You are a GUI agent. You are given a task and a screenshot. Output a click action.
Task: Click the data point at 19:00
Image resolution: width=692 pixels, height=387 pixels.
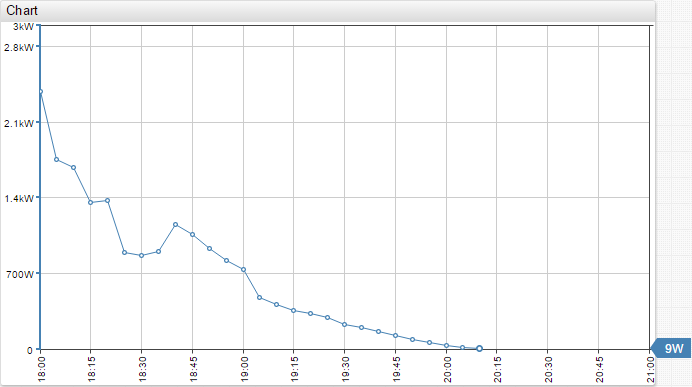click(x=243, y=270)
